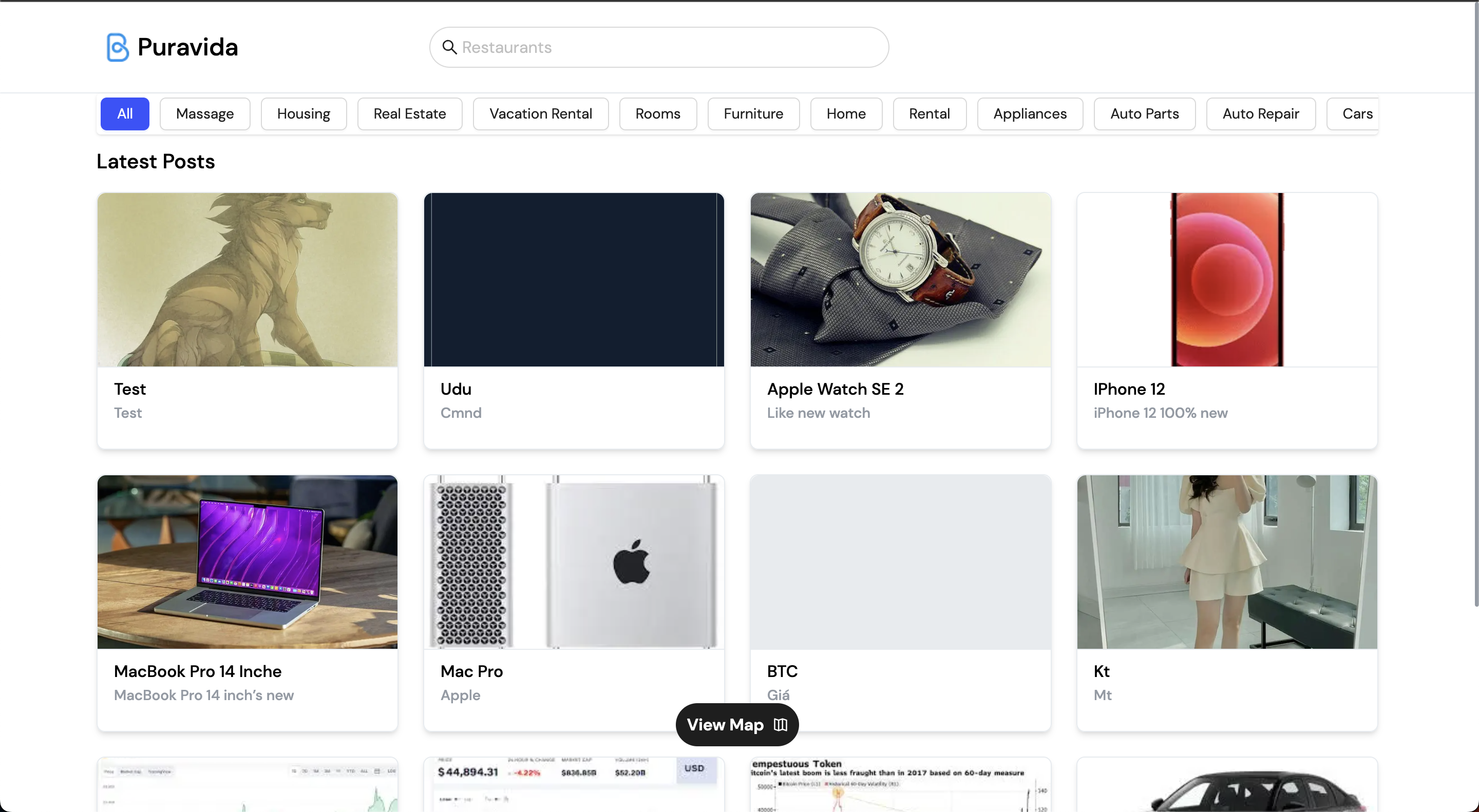This screenshot has width=1479, height=812.
Task: Click the 'Cmnd' description text
Action: 461,413
